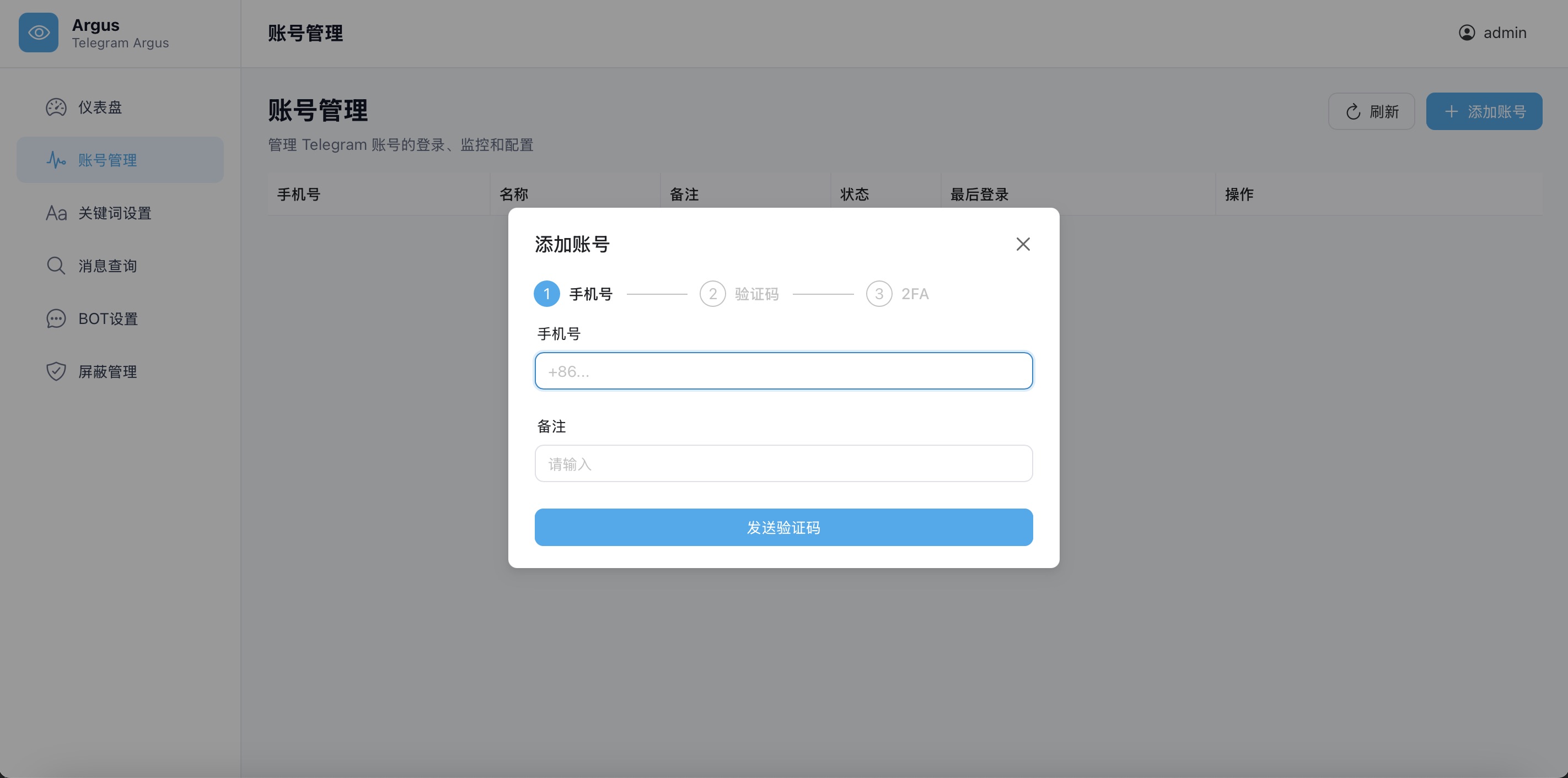The height and width of the screenshot is (778, 1568).
Task: Click the 最后登录 table column header
Action: tap(1078, 194)
